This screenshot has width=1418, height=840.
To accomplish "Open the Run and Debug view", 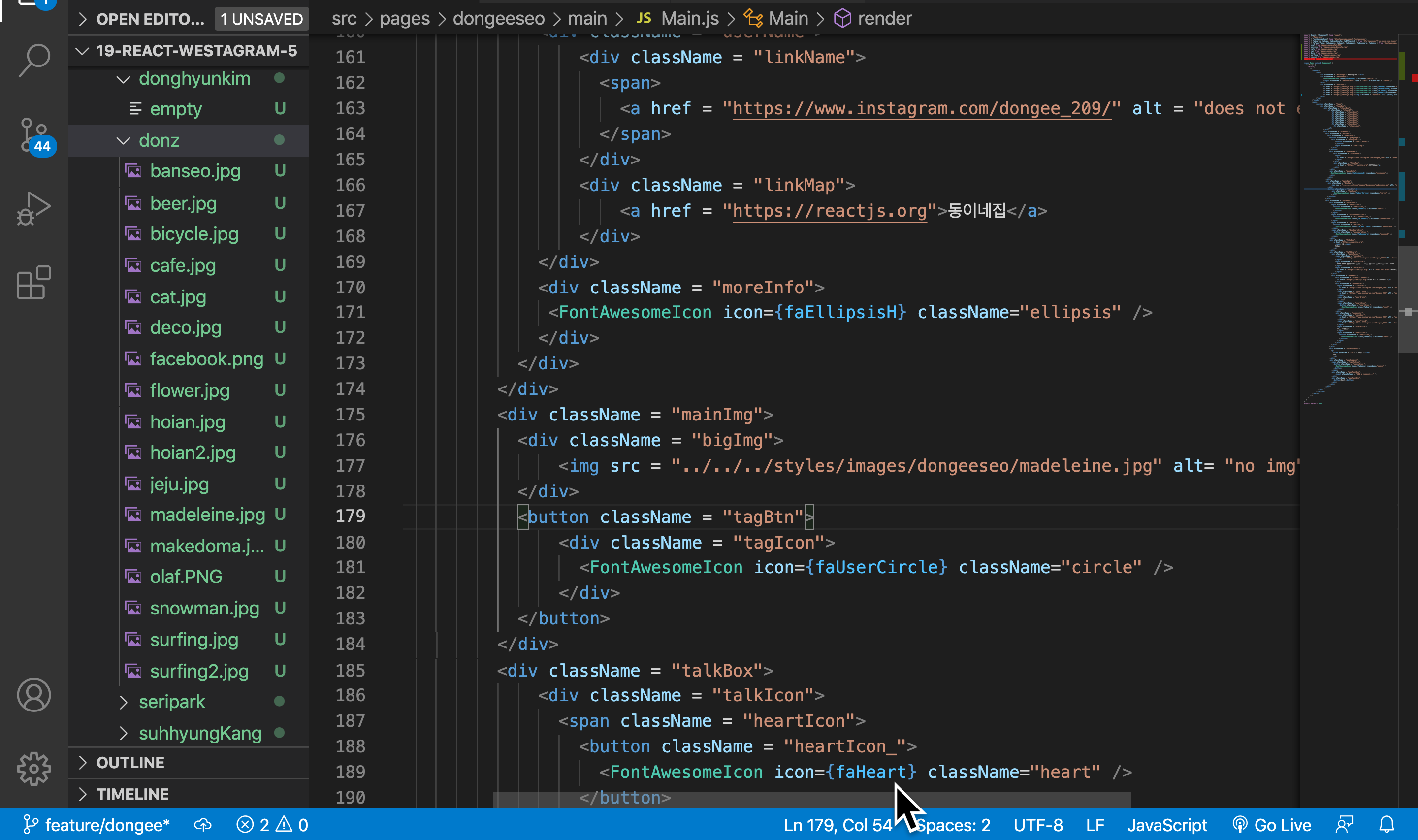I will click(x=34, y=208).
